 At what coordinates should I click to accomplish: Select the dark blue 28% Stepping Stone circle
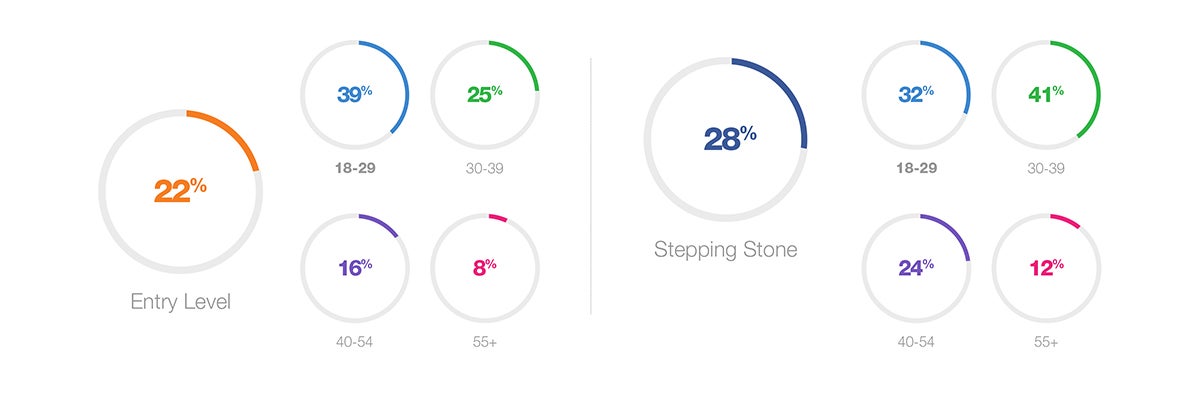pos(725,139)
